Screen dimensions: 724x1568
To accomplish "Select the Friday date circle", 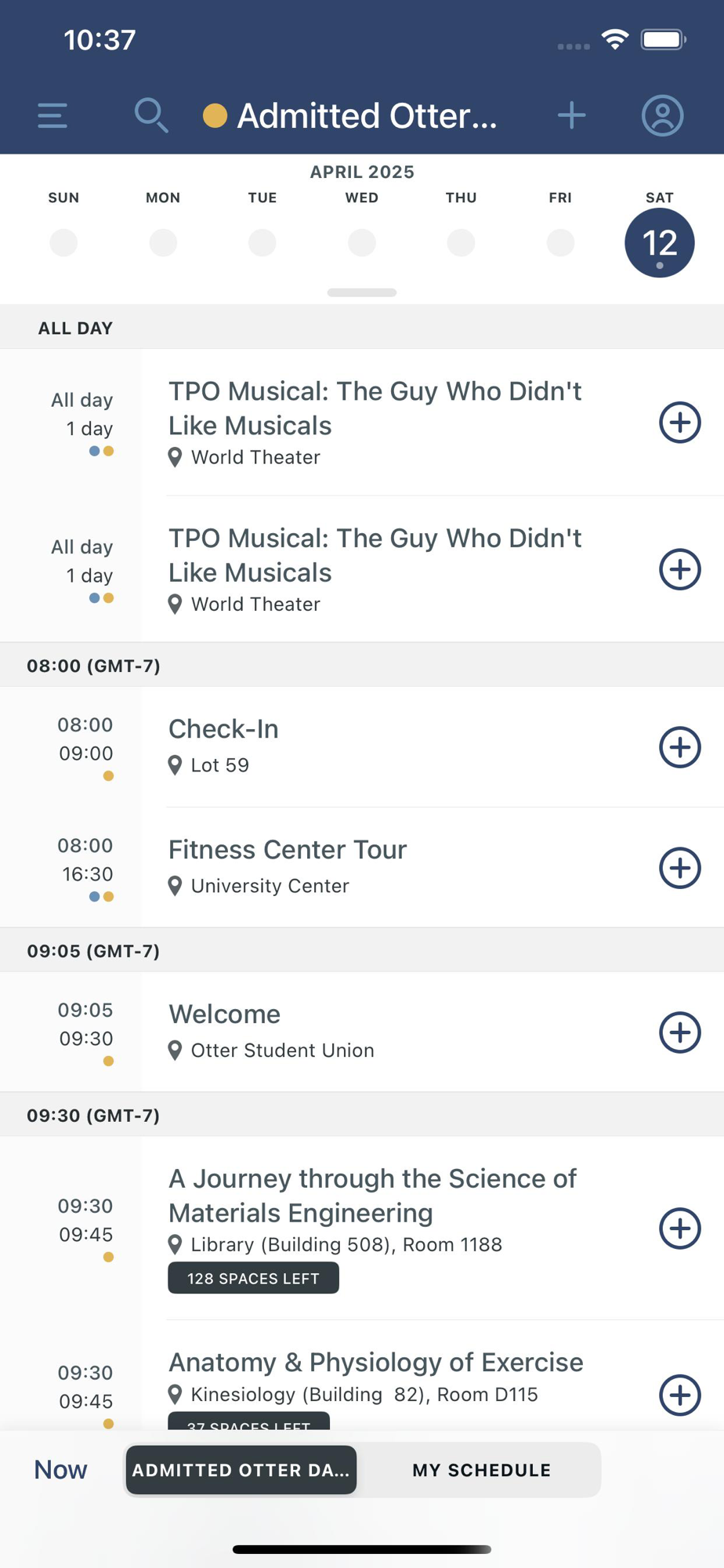I will coord(560,242).
